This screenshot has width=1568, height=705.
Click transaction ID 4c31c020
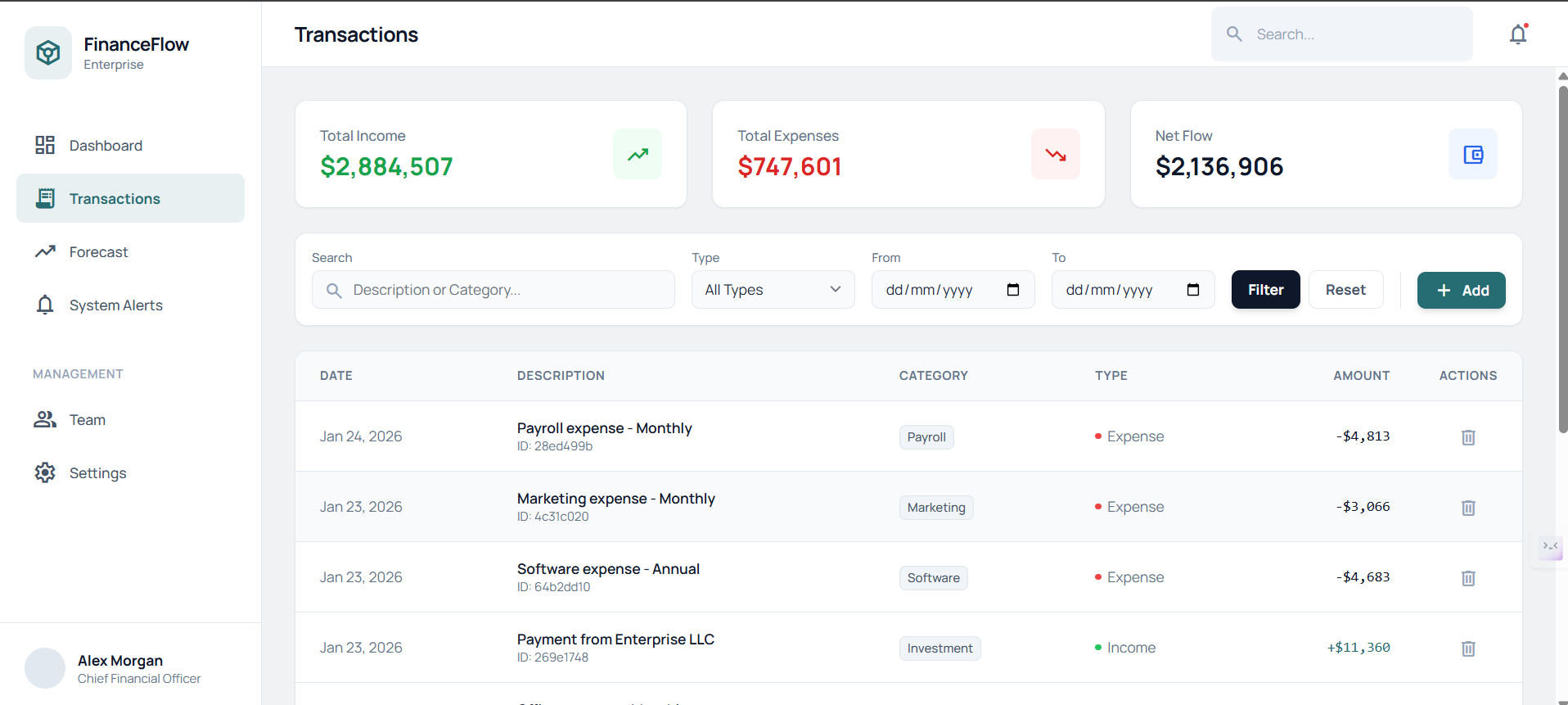(553, 517)
